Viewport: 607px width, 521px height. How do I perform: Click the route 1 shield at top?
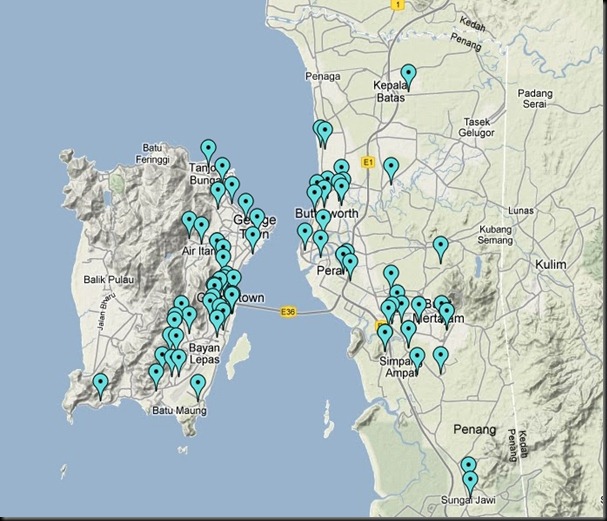[397, 5]
